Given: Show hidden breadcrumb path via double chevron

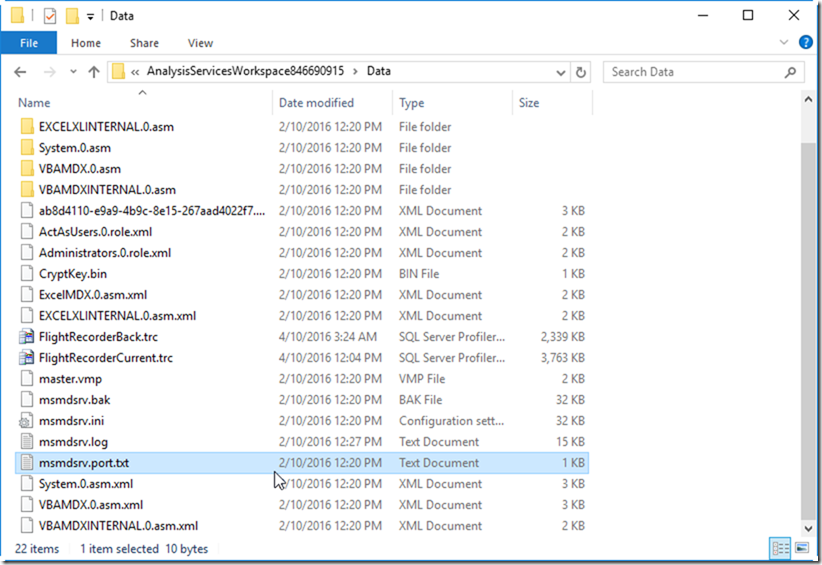Looking at the screenshot, I should 135,72.
